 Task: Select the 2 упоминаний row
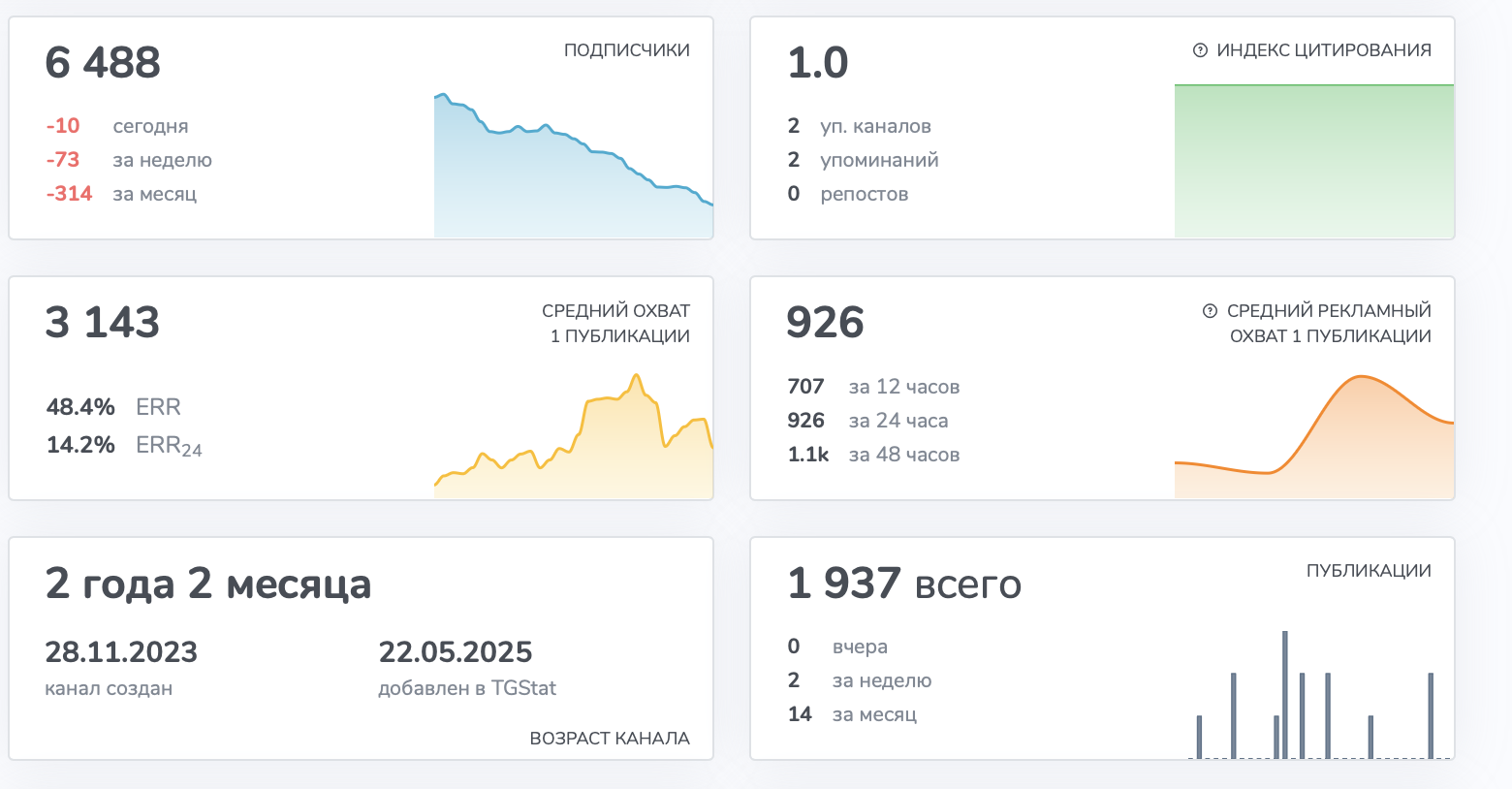point(863,160)
